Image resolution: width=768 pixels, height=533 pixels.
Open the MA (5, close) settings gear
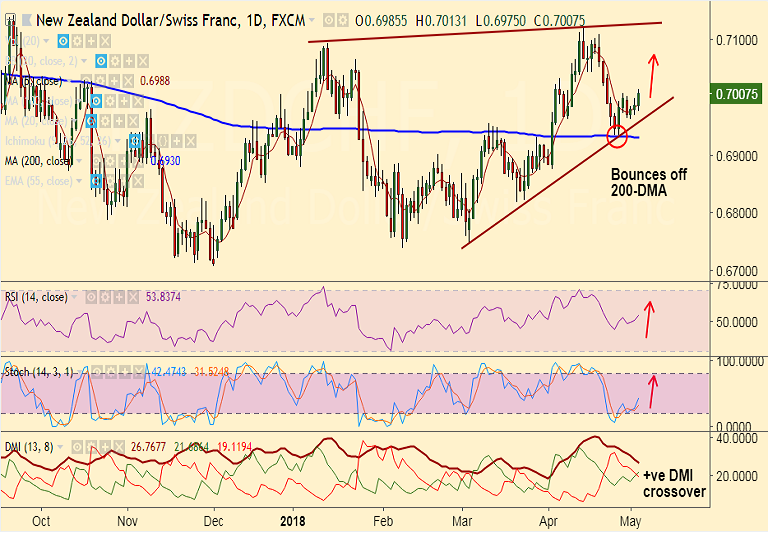(100, 81)
